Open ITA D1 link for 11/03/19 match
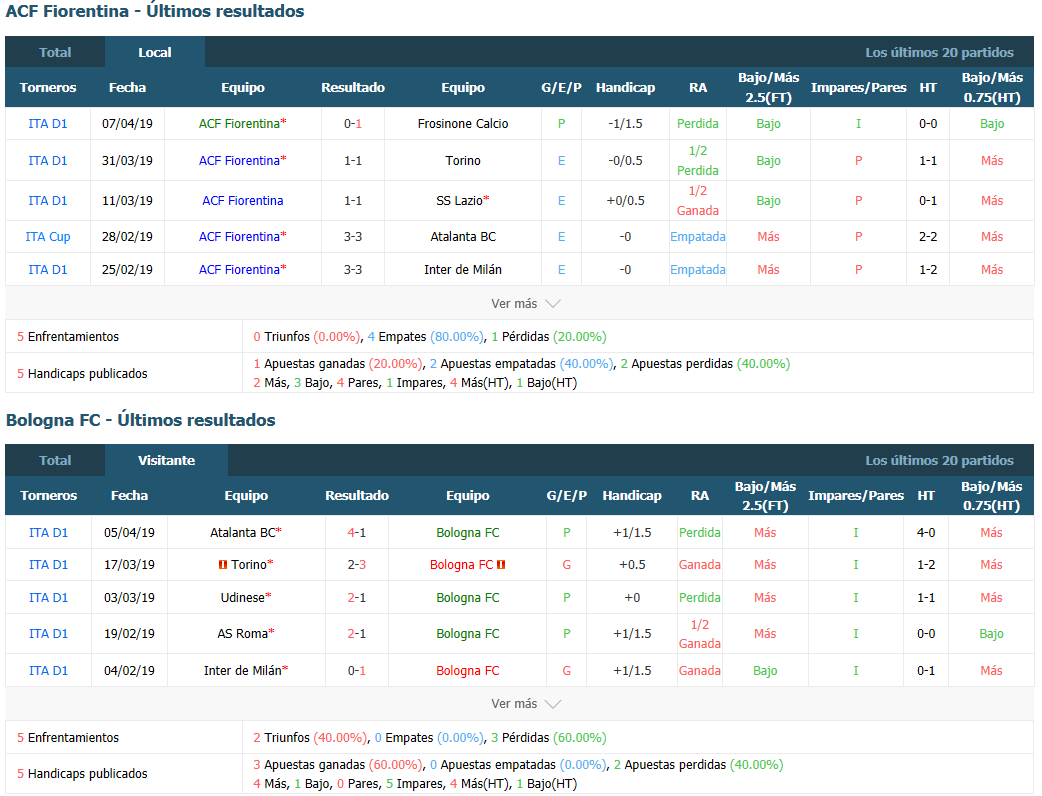 click(x=48, y=201)
